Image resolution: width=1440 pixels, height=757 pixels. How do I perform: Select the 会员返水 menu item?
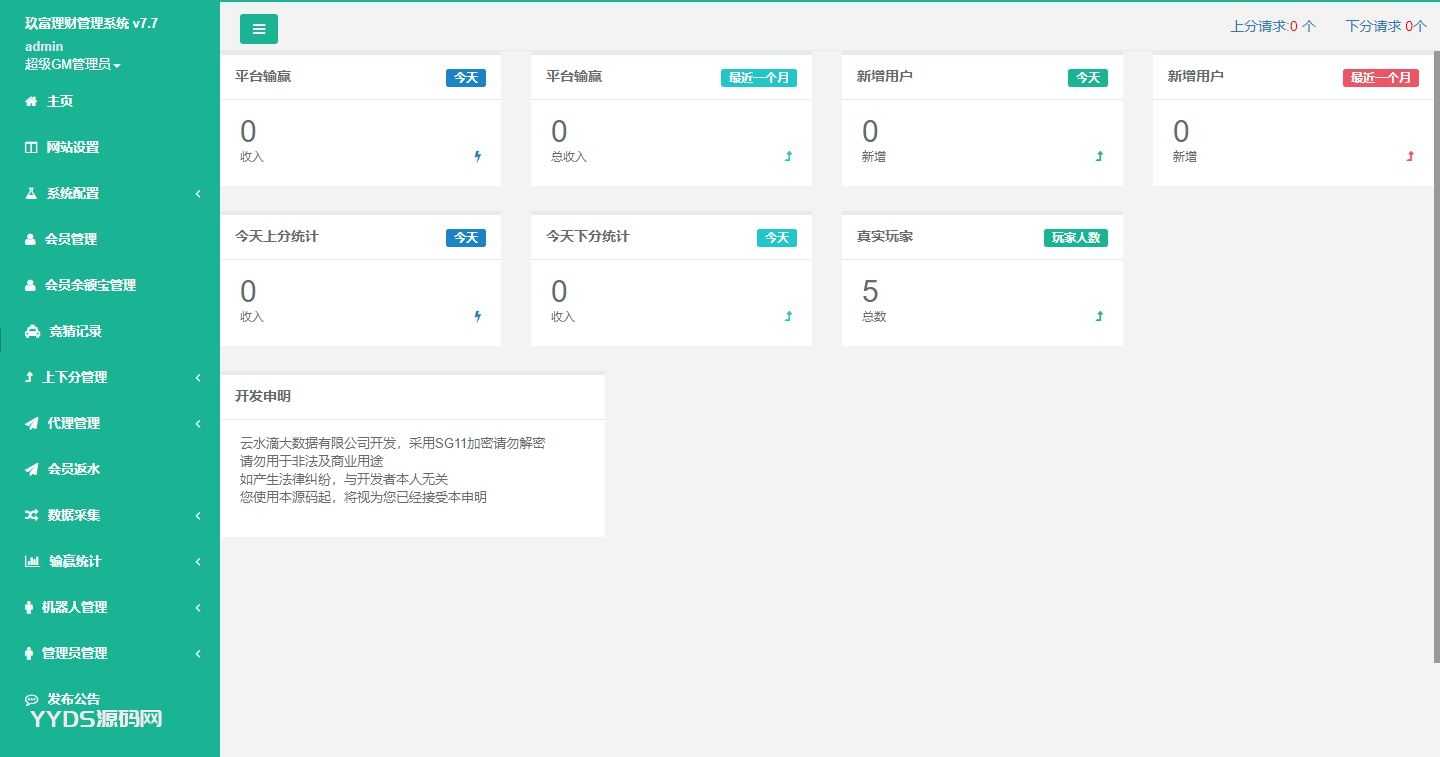click(x=74, y=469)
